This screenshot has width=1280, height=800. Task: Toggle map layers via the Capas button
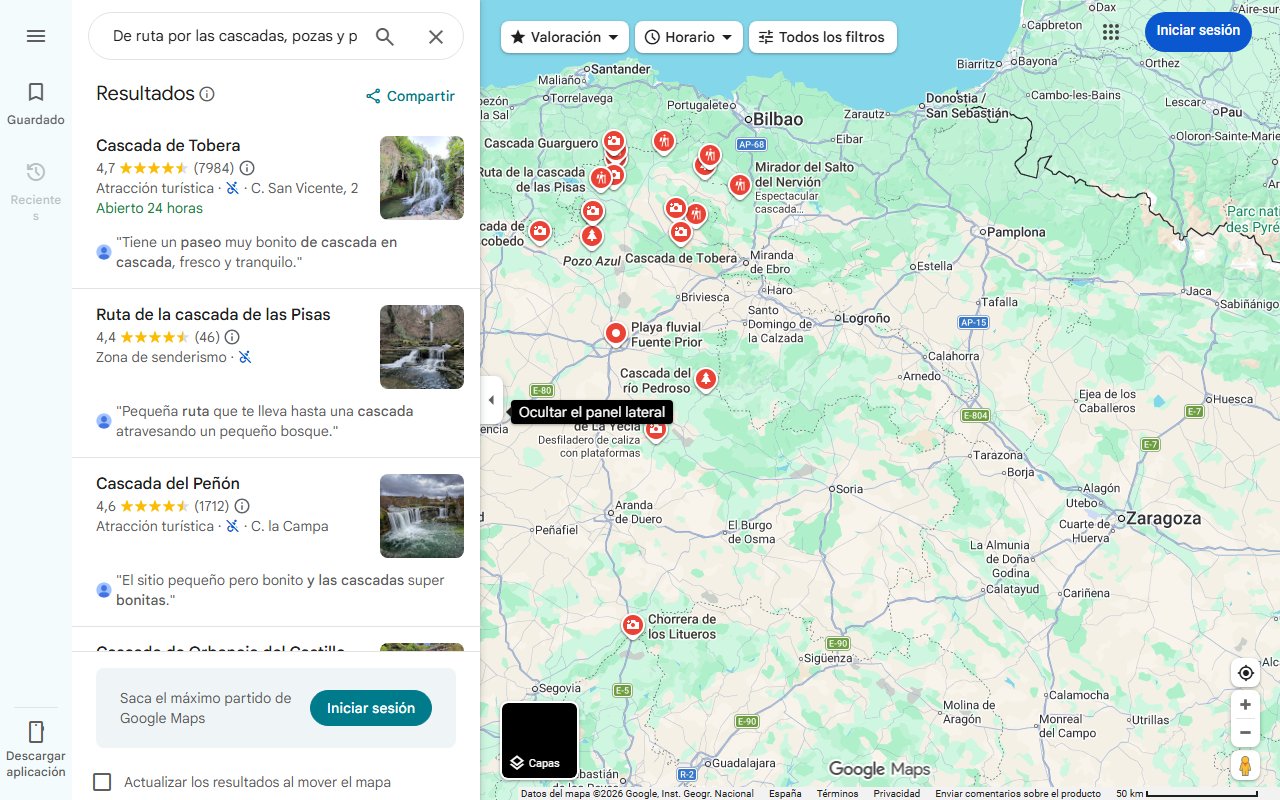(538, 740)
